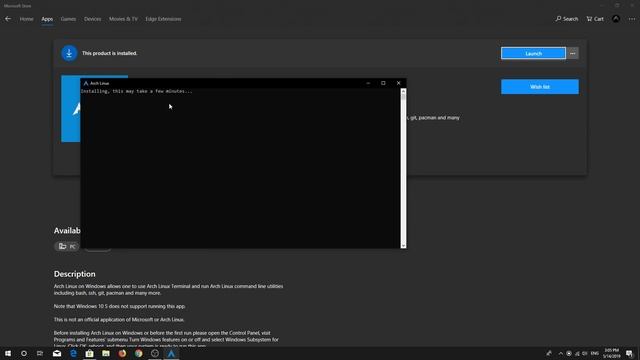The image size is (640, 360).
Task: Click the ENG language indicator
Action: [x=595, y=353]
